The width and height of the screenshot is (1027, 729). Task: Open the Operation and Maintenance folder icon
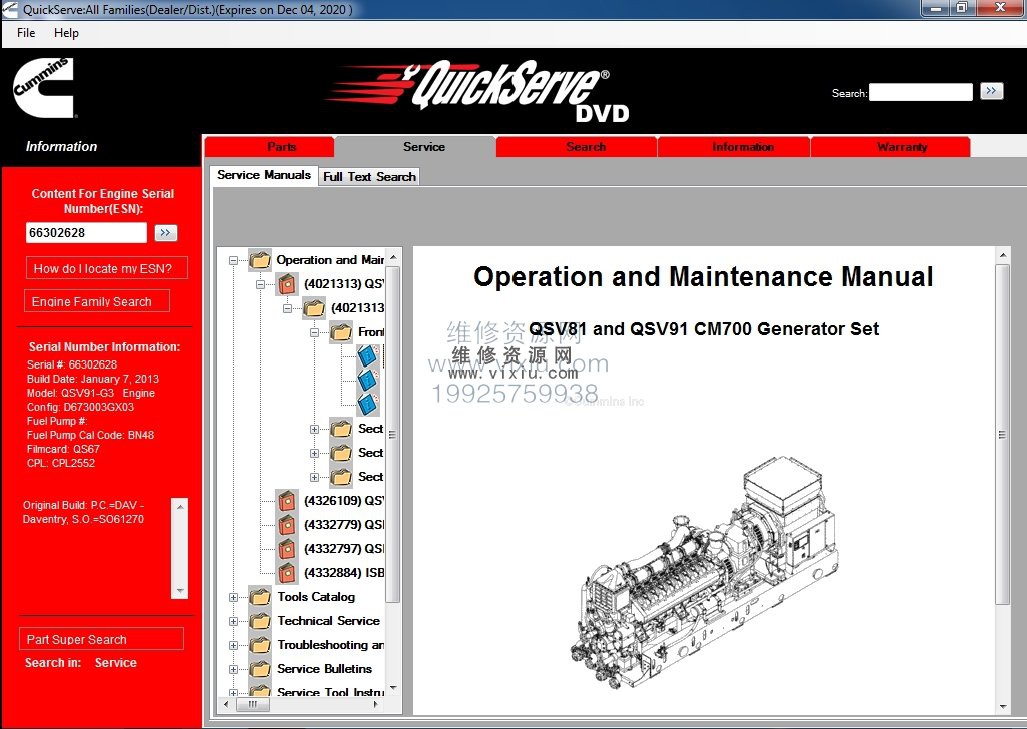point(260,260)
